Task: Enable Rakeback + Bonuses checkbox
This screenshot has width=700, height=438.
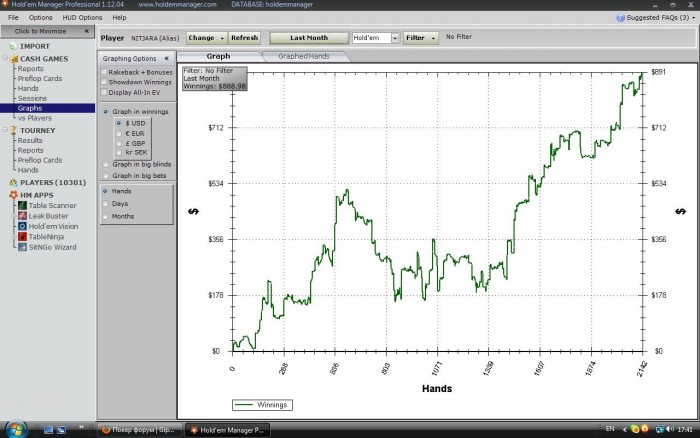Action: (104, 72)
